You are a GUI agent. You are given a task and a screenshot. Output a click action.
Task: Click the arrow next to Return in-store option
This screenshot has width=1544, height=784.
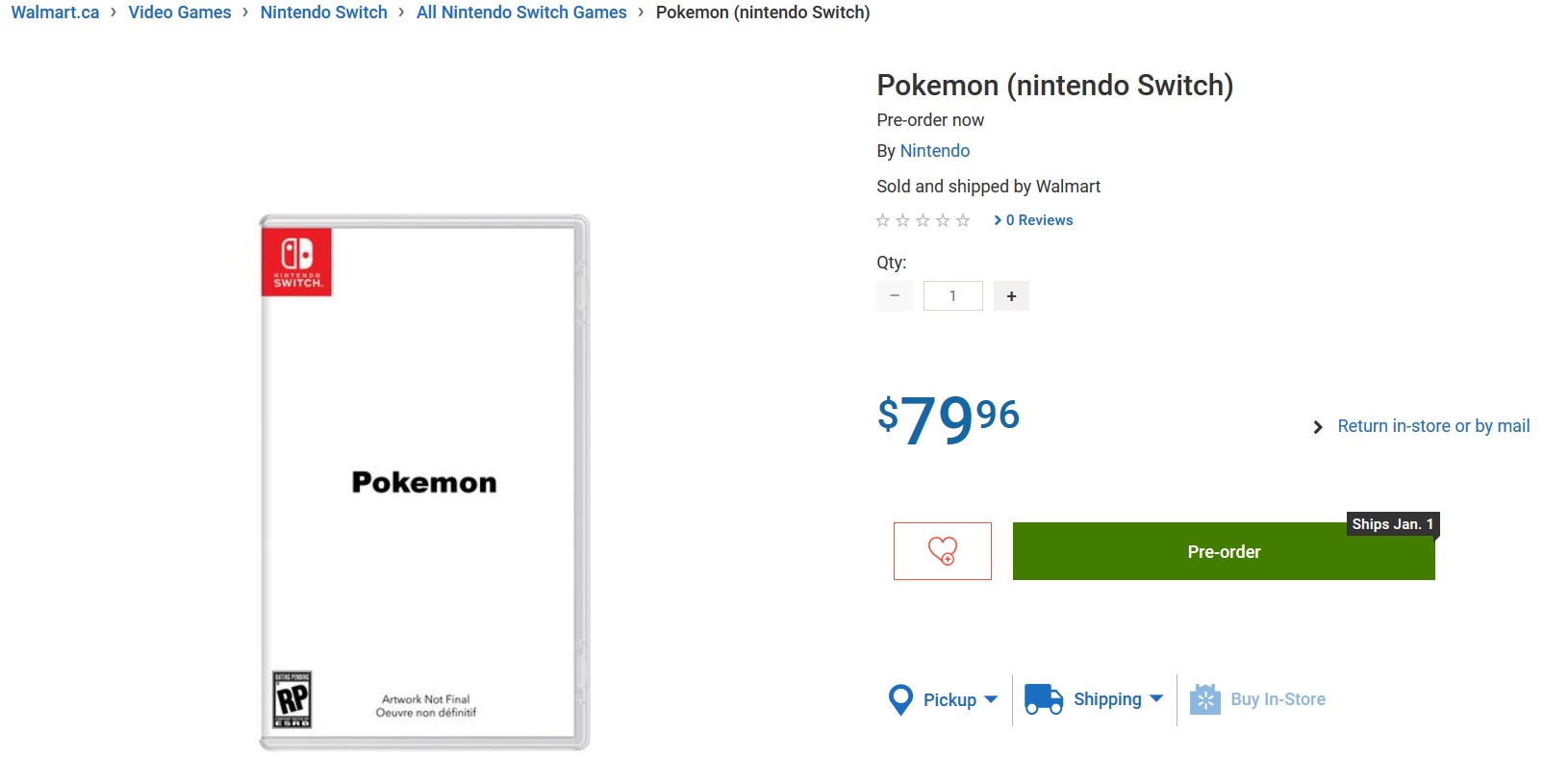(1317, 426)
